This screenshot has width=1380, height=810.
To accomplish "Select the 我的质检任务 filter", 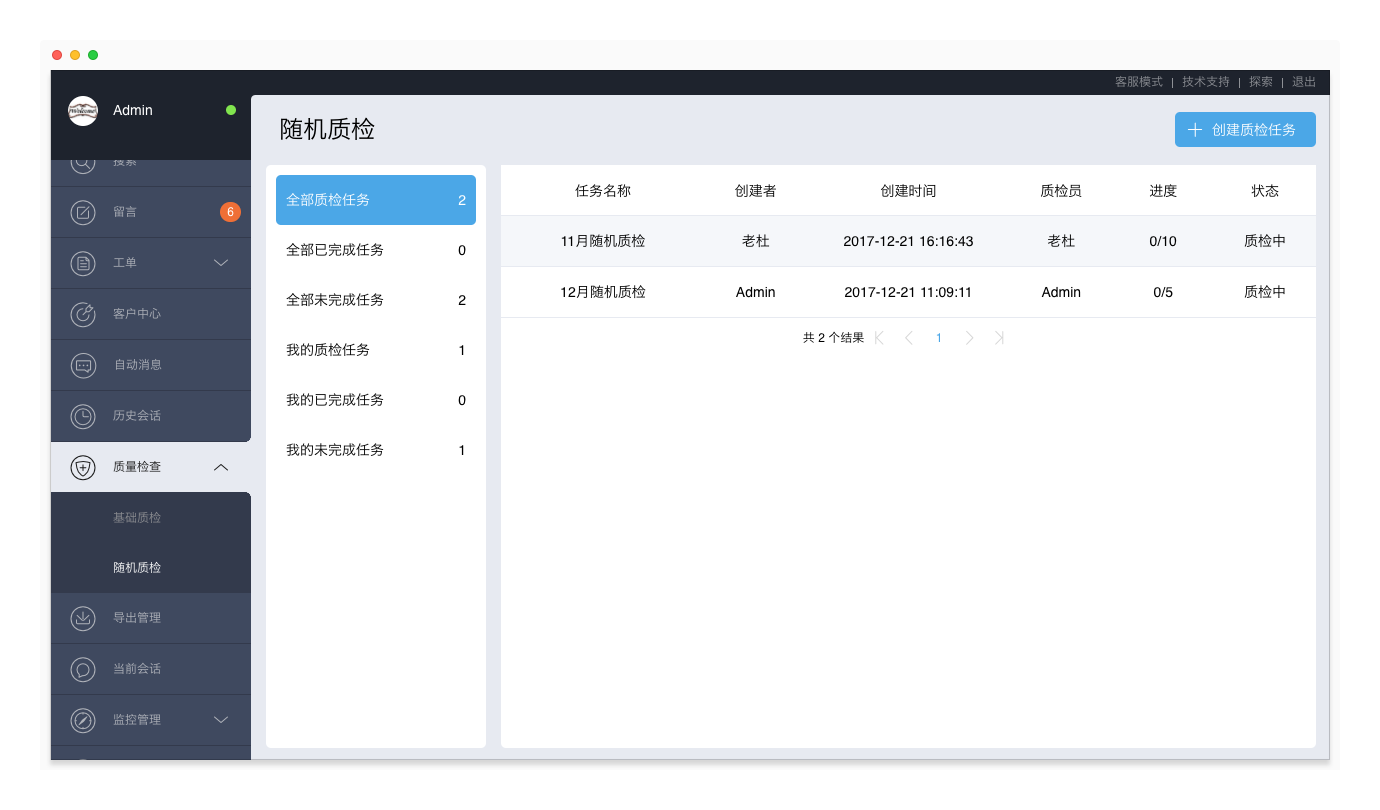I will click(375, 350).
